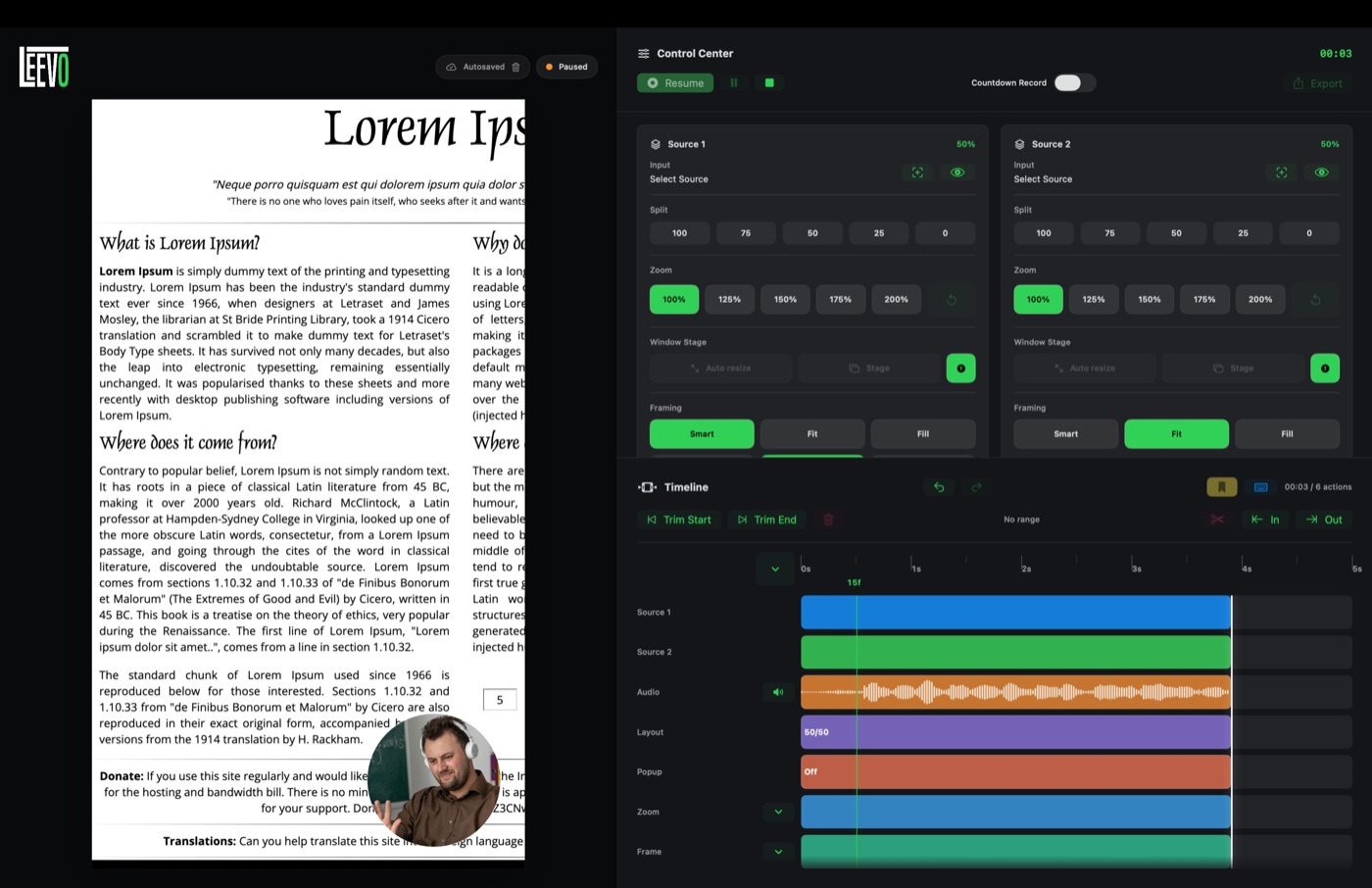Collapse all timeline tracks chevron
1372x888 pixels.
click(775, 568)
